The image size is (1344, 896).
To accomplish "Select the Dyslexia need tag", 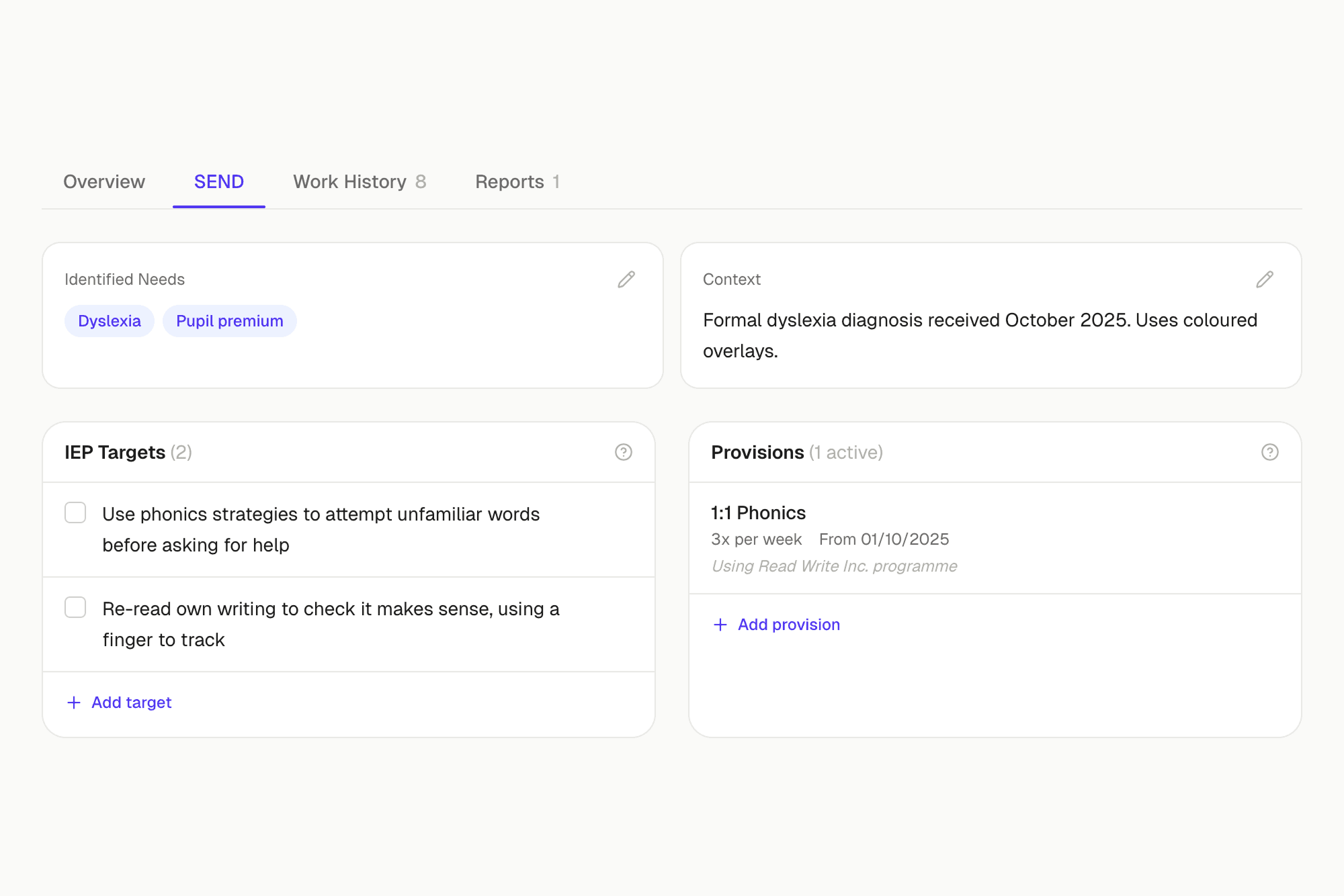I will coord(109,320).
